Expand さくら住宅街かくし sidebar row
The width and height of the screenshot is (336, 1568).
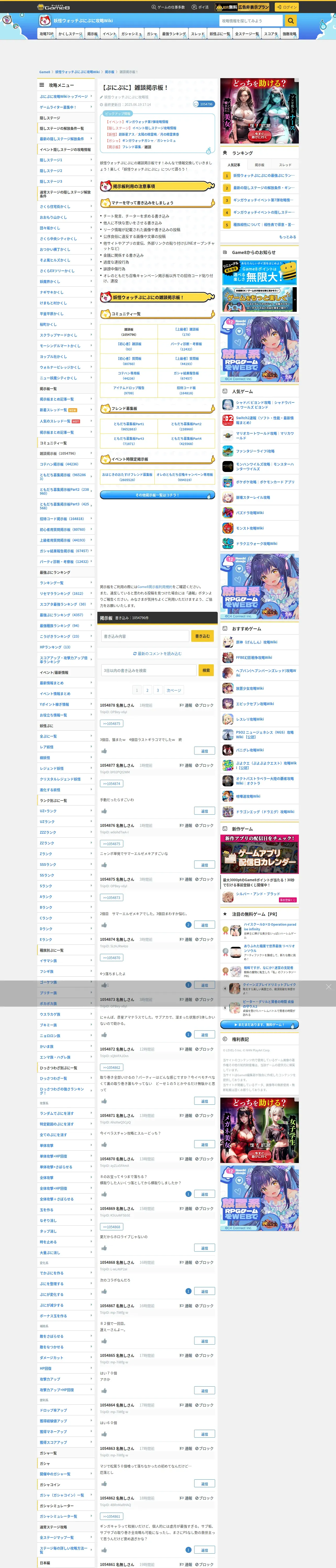66,206
